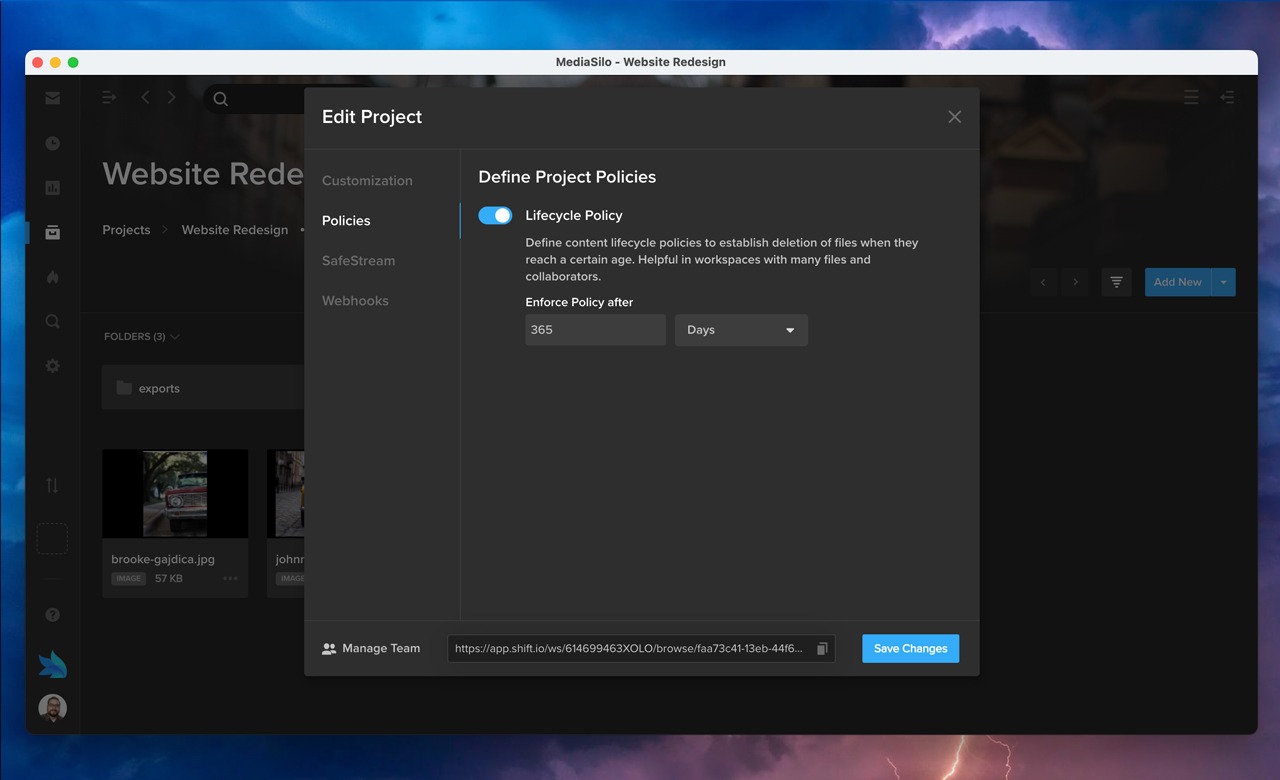Open the exports folder
This screenshot has height=780, width=1280.
point(203,388)
